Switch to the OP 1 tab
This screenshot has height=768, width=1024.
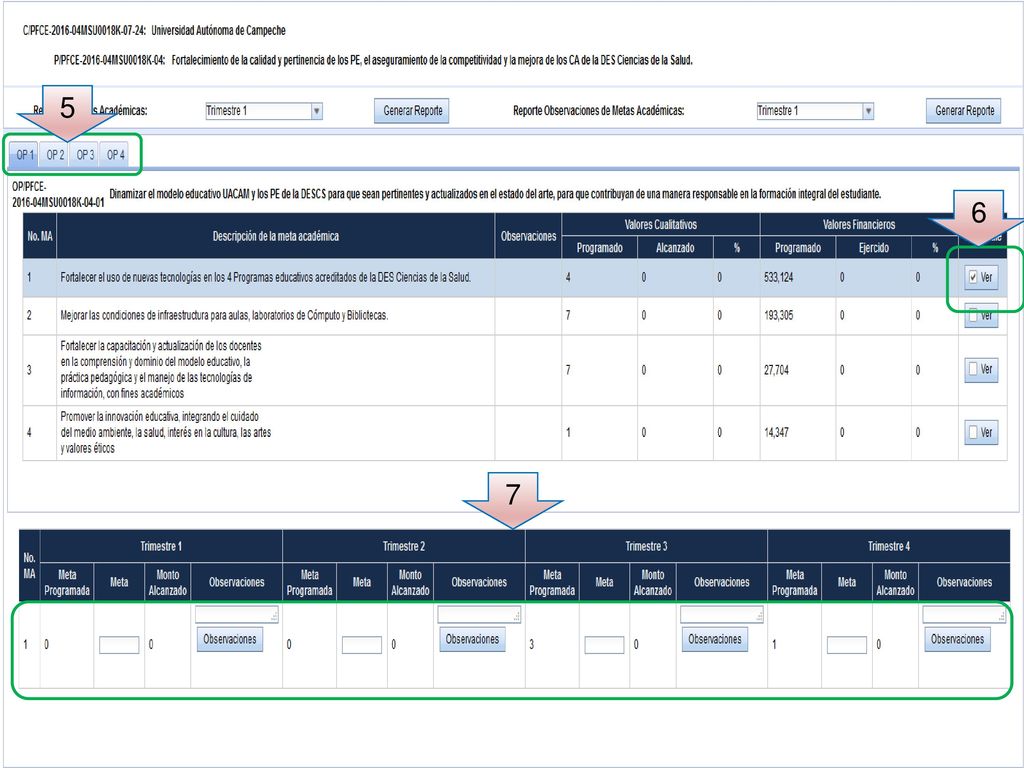coord(25,155)
